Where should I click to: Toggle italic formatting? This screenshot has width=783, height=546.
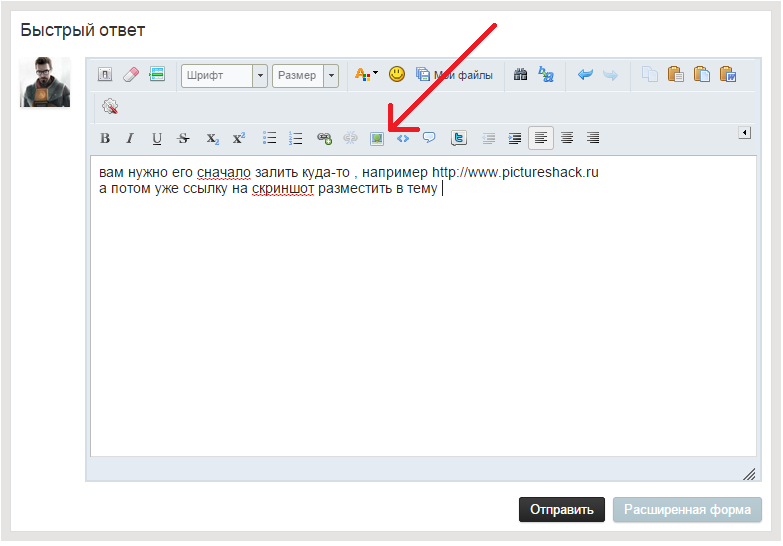130,138
